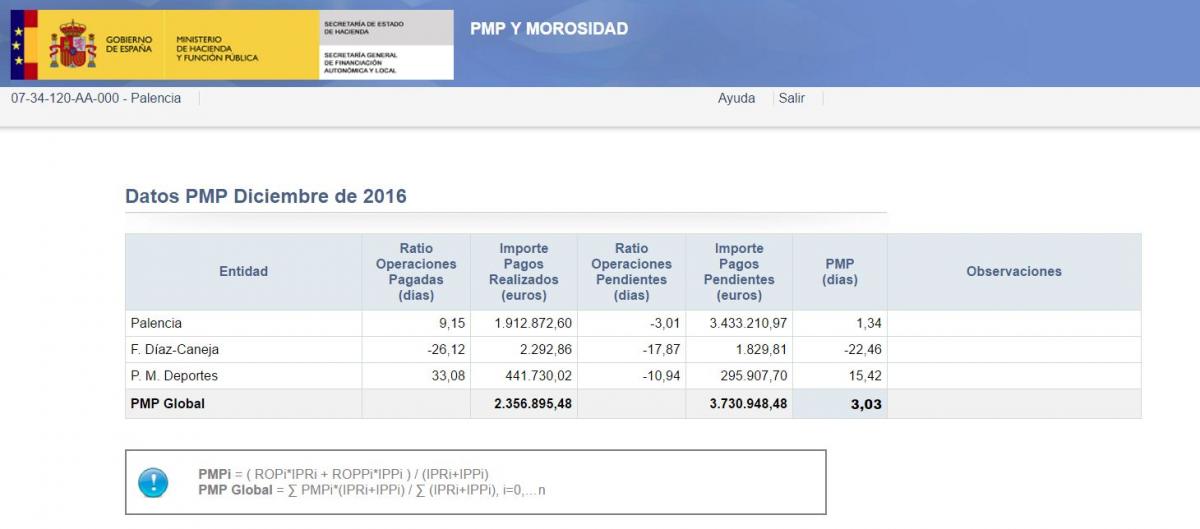Click the Importe Pagos Realizados column header
This screenshot has width=1200, height=529.
click(x=524, y=271)
